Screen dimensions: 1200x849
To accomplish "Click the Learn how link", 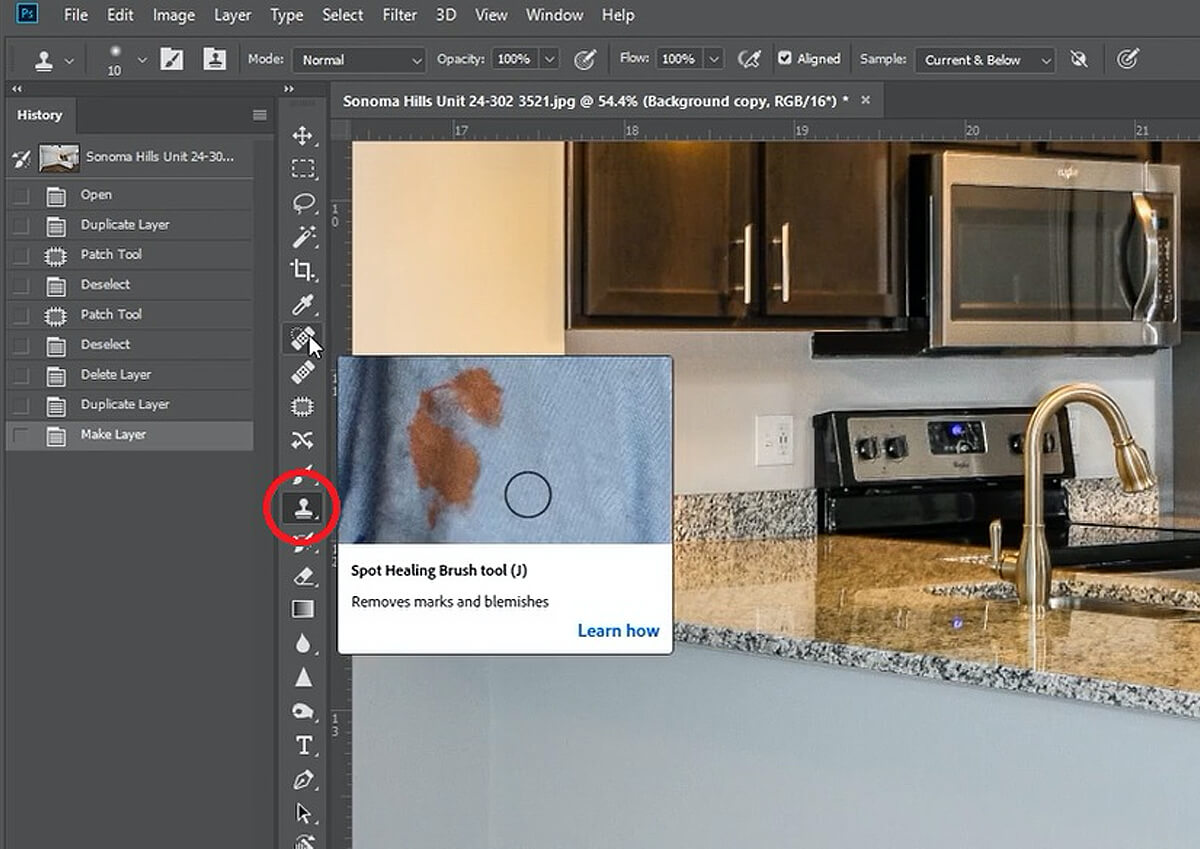I will 618,630.
